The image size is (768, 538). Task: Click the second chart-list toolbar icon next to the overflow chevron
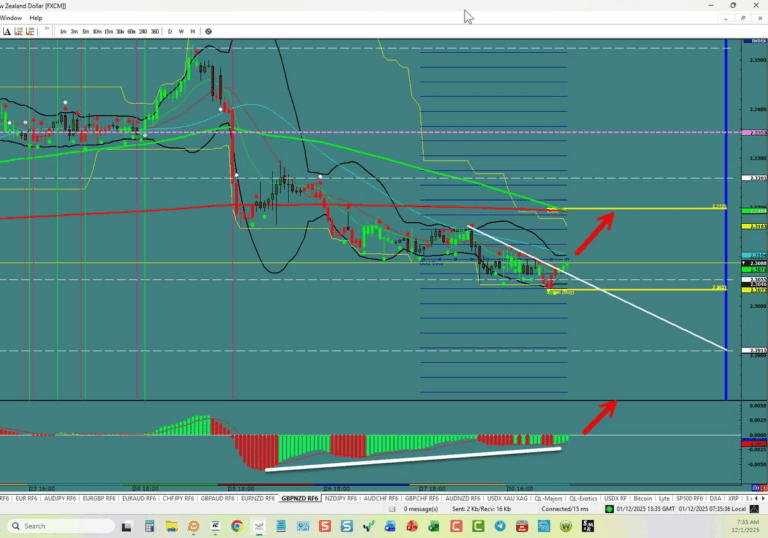pyautogui.click(x=30, y=31)
